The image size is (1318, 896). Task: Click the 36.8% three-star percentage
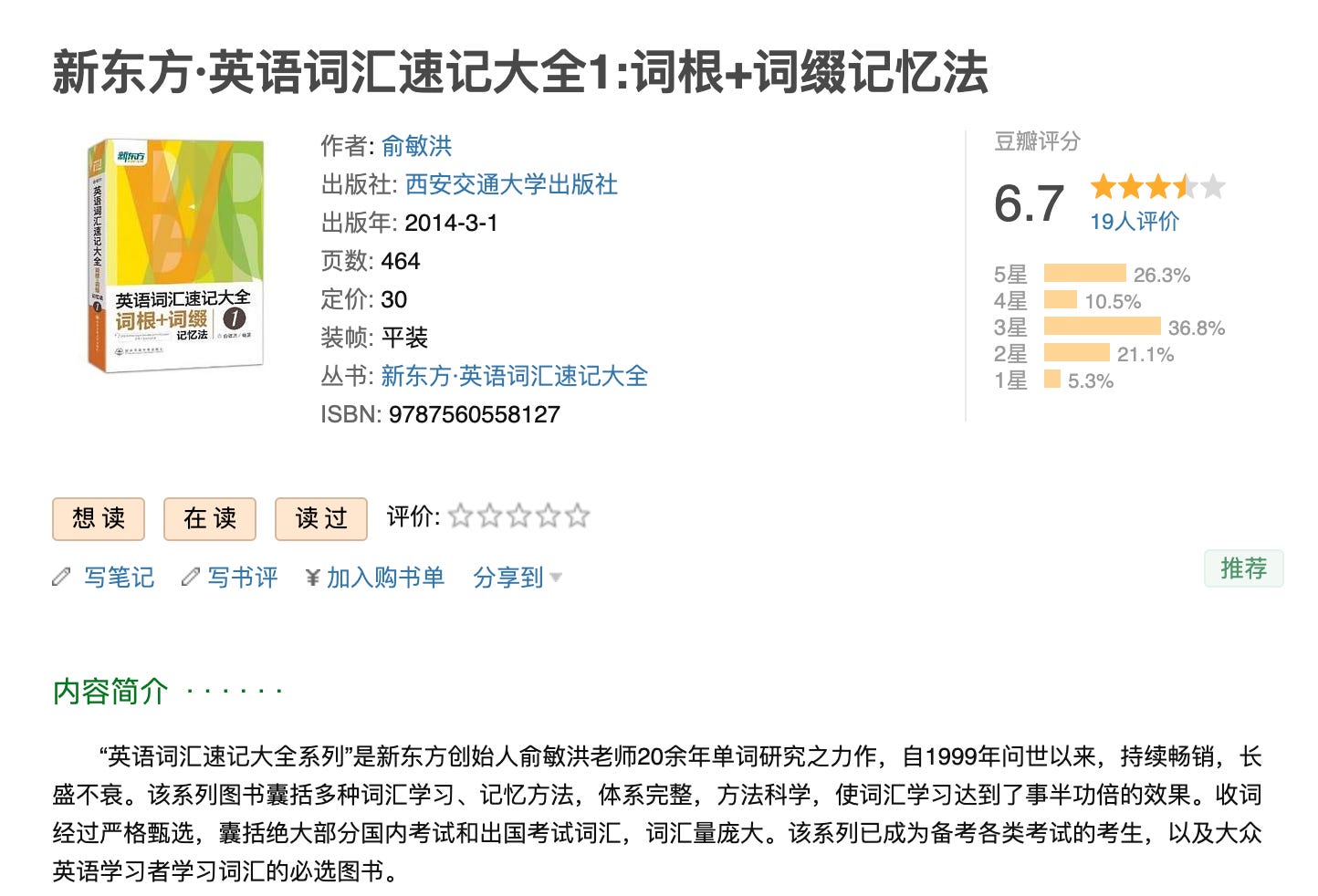[x=1197, y=328]
